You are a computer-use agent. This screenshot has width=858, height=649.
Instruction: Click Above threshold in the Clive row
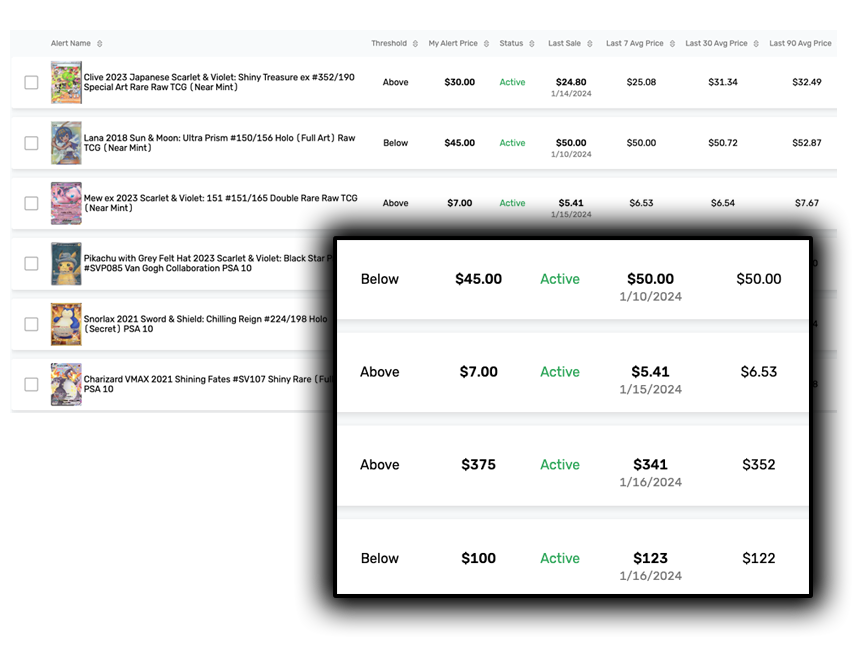point(395,82)
